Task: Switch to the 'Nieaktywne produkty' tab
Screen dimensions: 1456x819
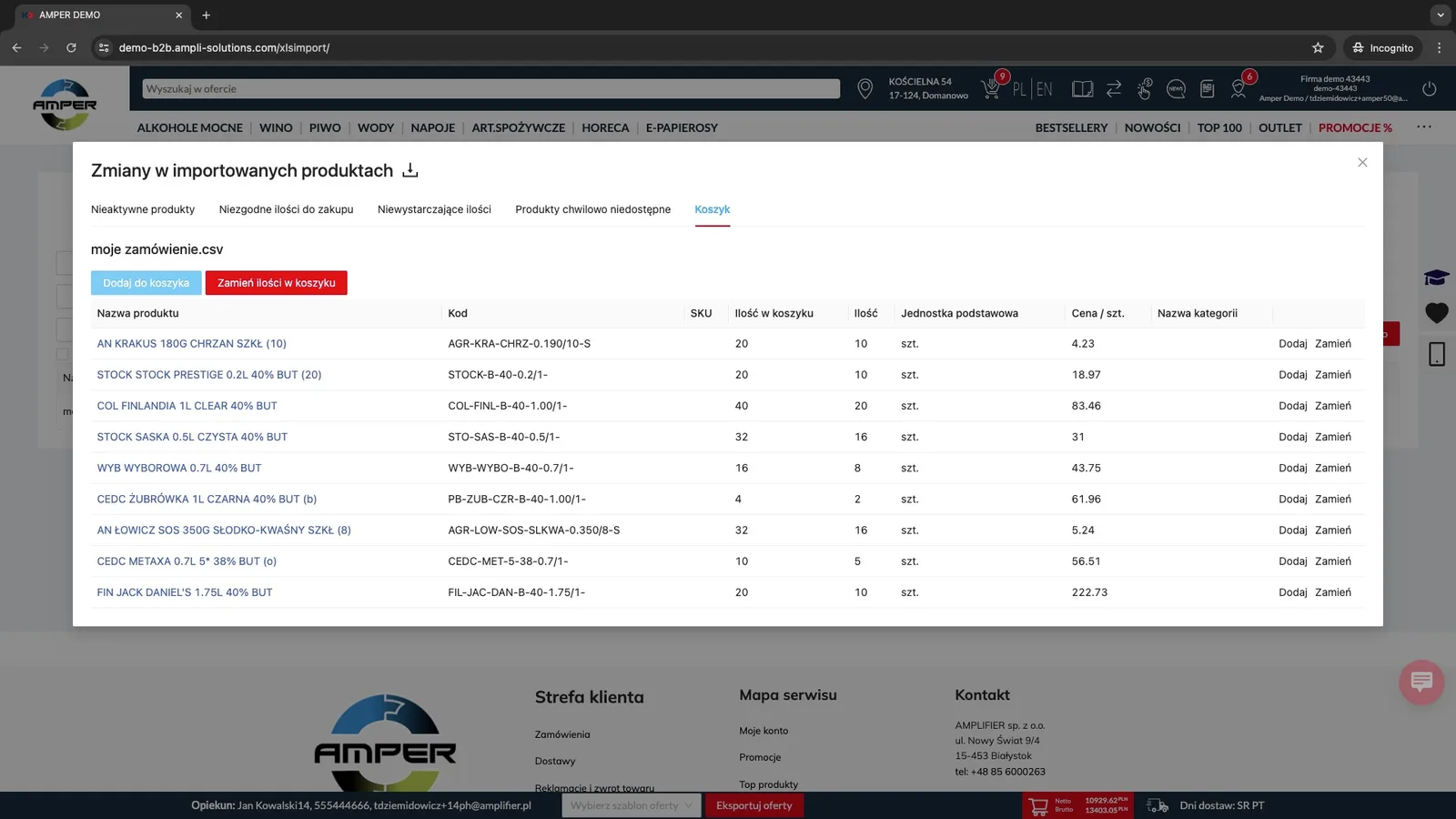Action: coord(143,209)
